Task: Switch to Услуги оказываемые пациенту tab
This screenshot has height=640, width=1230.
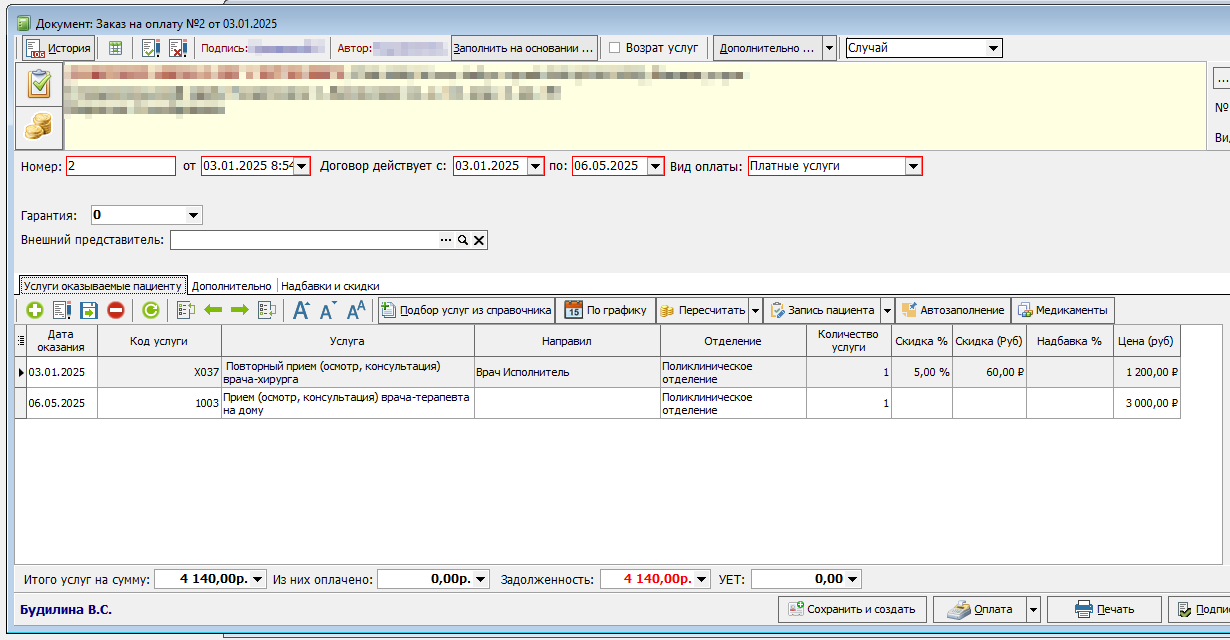Action: [102, 285]
